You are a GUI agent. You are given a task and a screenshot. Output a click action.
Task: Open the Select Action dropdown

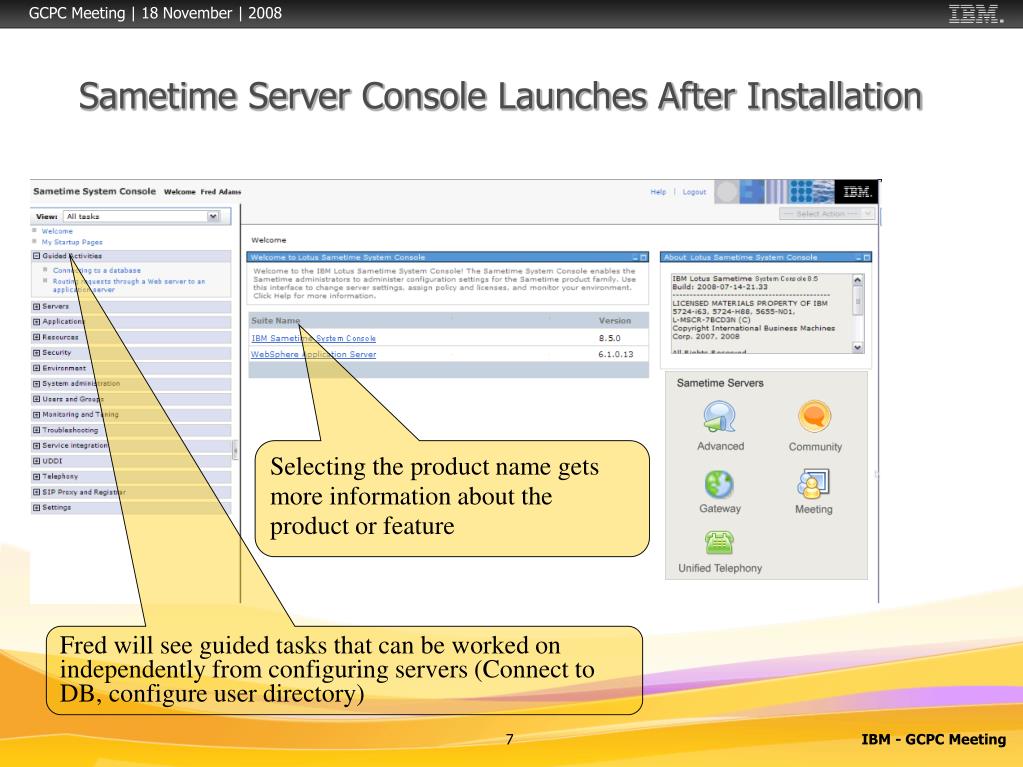[x=826, y=214]
